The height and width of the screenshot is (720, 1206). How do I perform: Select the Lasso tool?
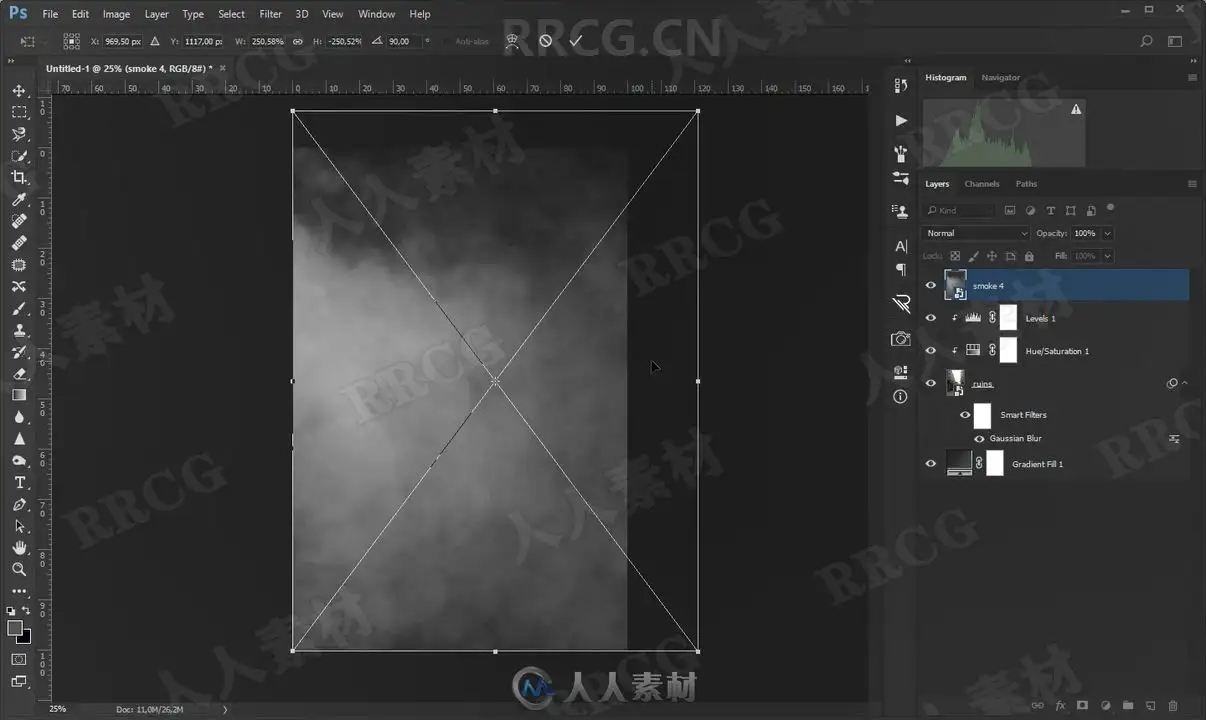pos(19,134)
